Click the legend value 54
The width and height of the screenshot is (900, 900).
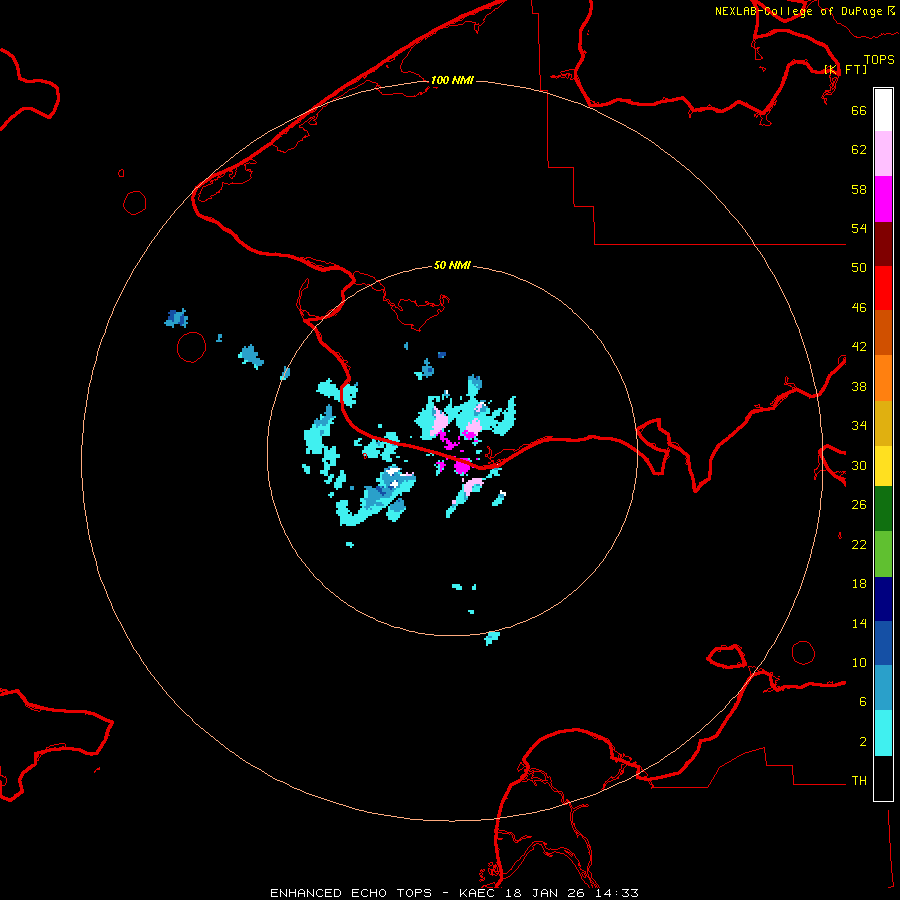[859, 228]
